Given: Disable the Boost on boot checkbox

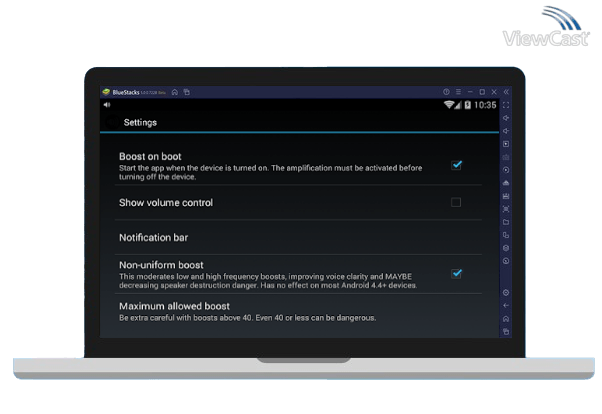Looking at the screenshot, I should pos(456,165).
